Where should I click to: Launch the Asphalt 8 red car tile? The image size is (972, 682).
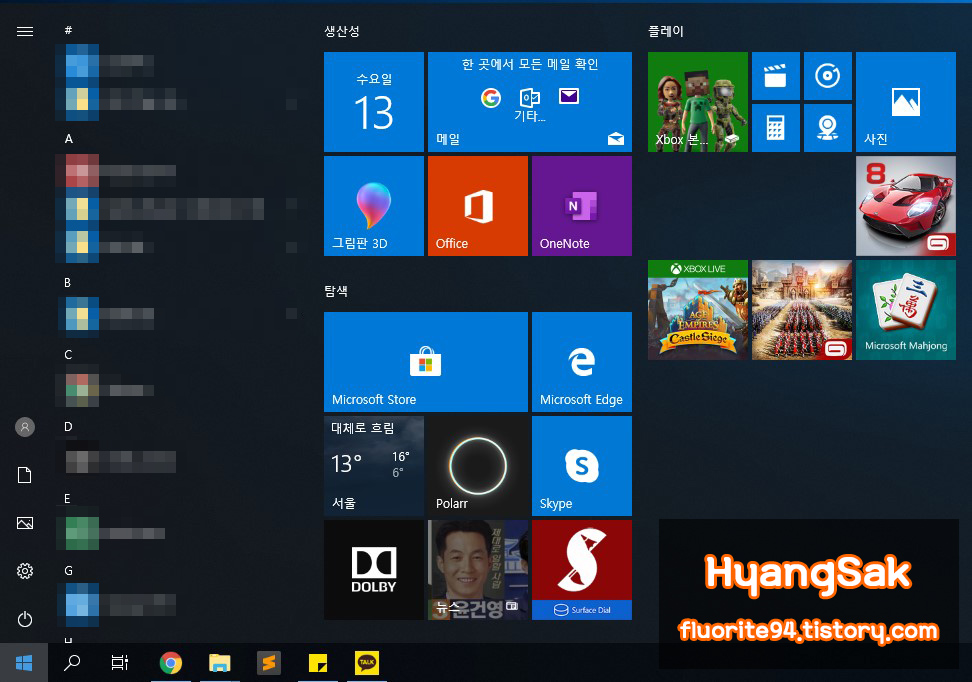906,206
